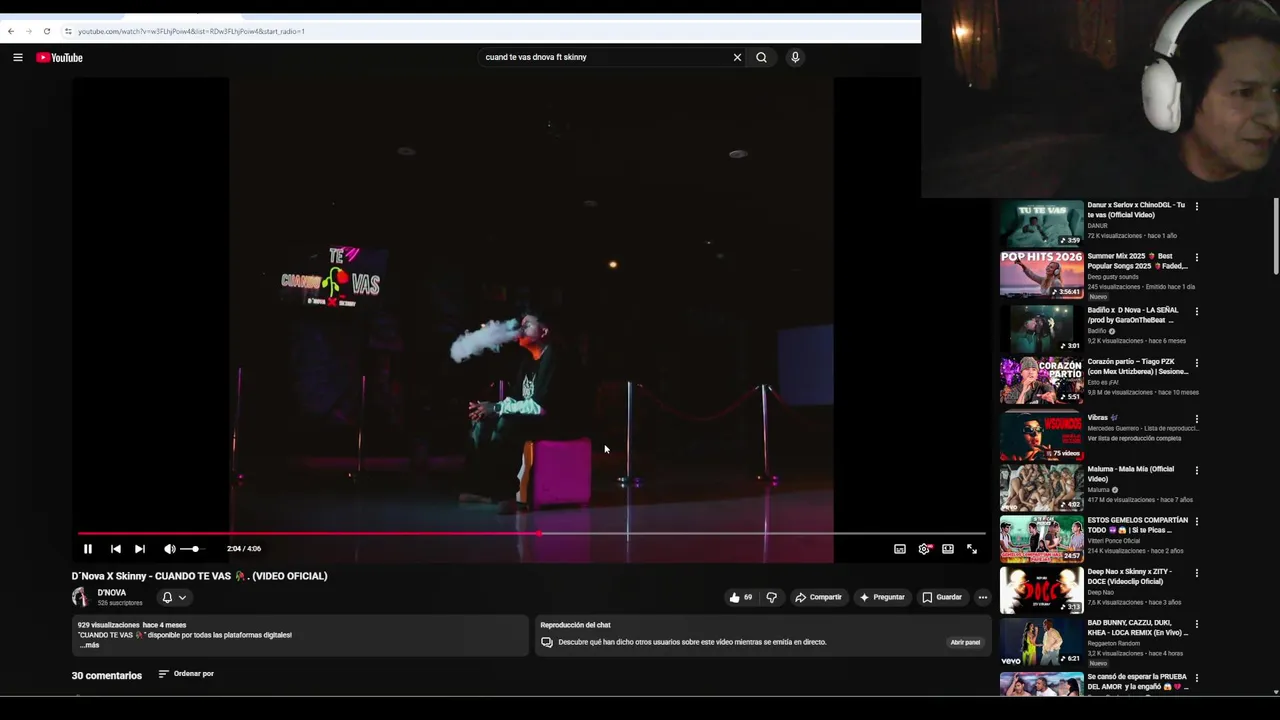
Task: Use the page vertical scrollbar
Action: click(1275, 235)
